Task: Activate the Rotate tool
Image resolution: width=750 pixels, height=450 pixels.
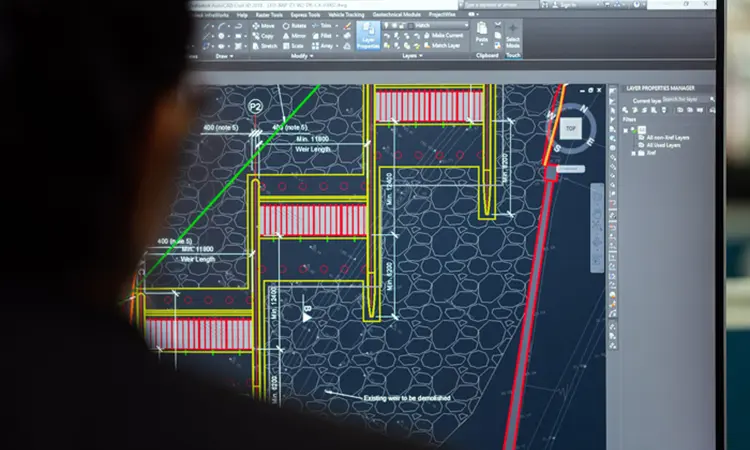Action: tap(297, 26)
